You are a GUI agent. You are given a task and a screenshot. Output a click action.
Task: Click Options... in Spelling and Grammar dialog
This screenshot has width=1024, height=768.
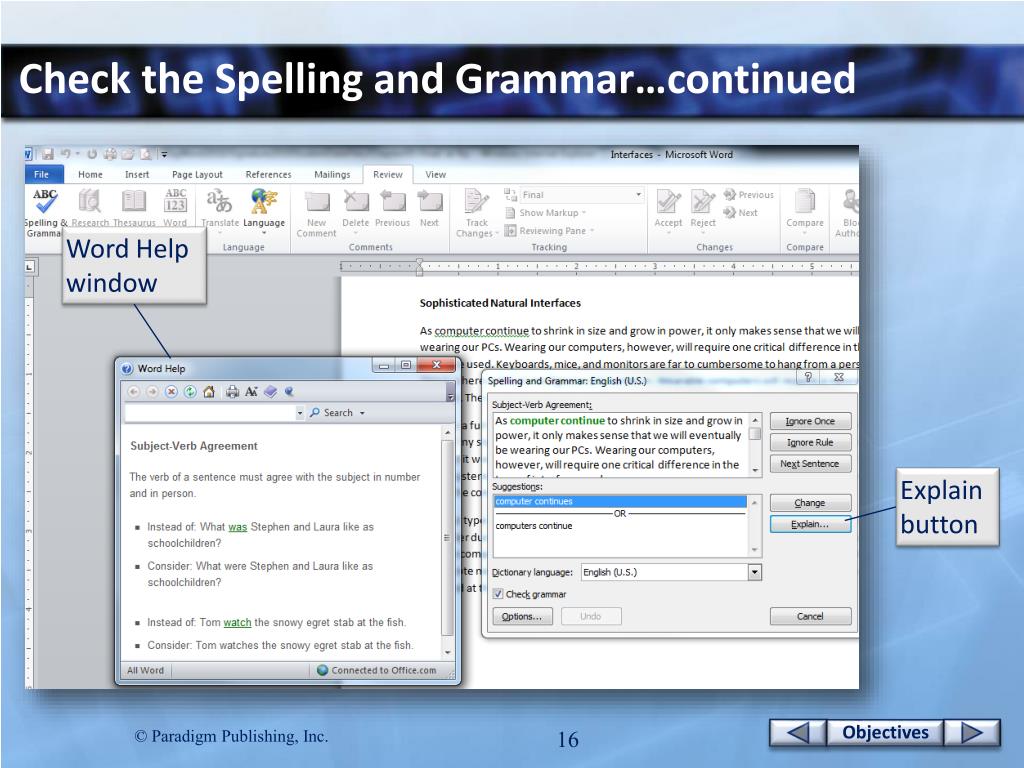coord(522,616)
